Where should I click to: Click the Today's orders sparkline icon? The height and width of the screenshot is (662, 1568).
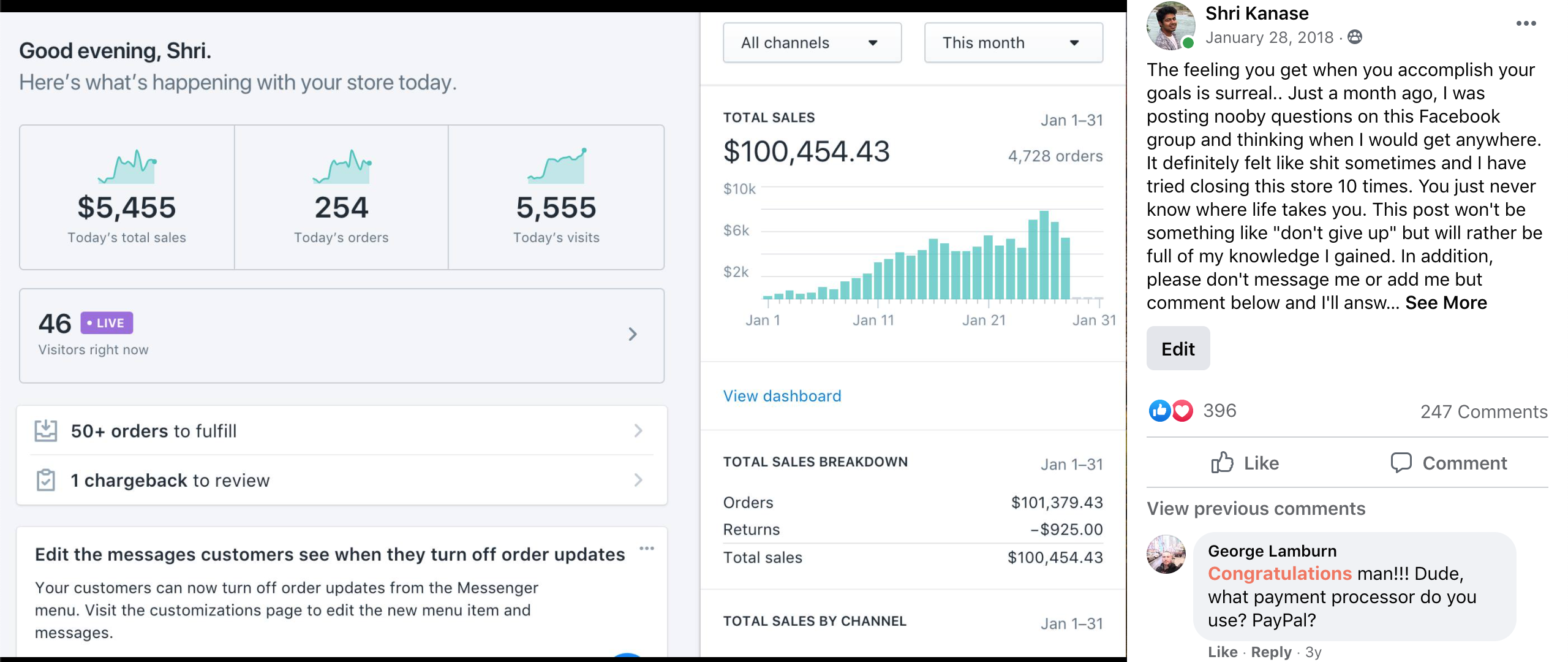point(342,167)
